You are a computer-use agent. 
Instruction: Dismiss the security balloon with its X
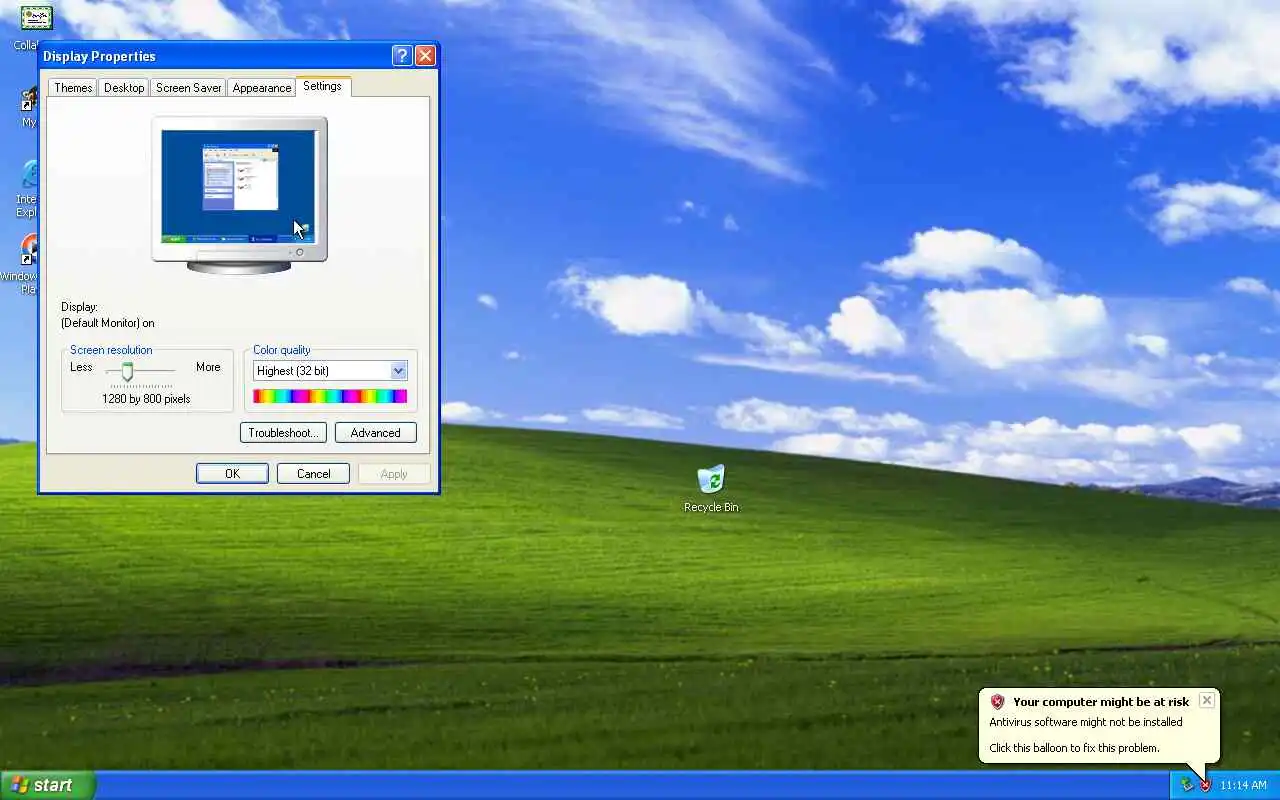tap(1207, 700)
